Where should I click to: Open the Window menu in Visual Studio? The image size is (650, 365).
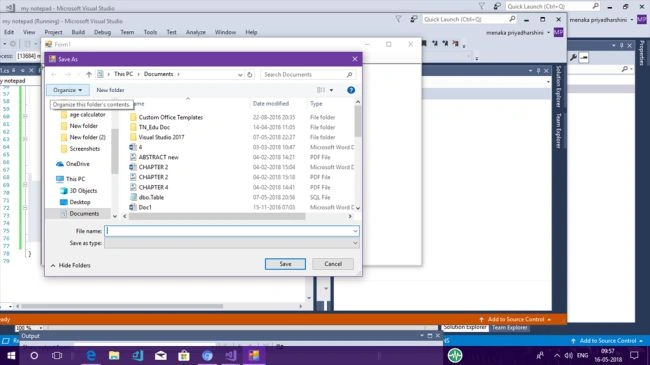(x=226, y=32)
